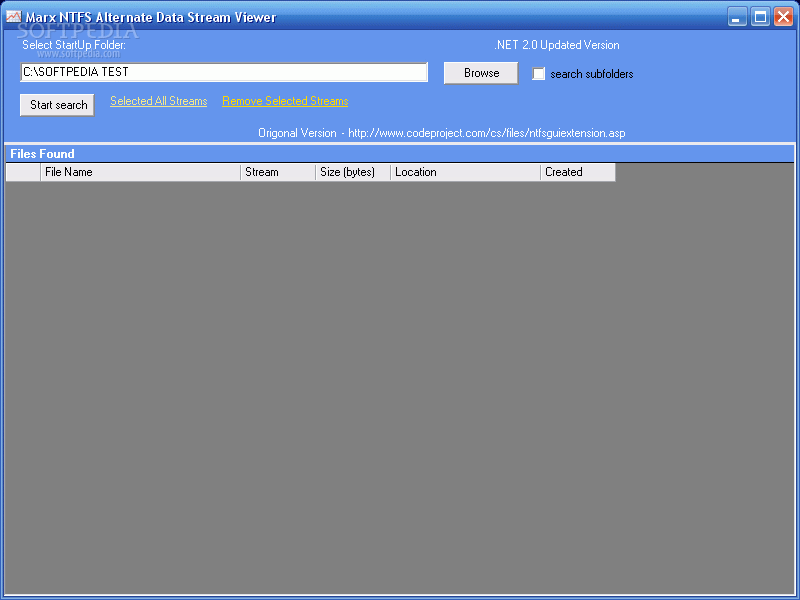This screenshot has width=800, height=600.
Task: Minimize the Alternate Data Stream Viewer window
Action: pos(737,17)
